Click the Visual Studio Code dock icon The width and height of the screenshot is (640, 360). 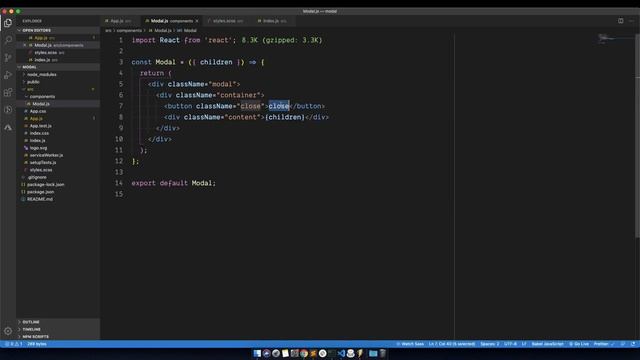341,353
